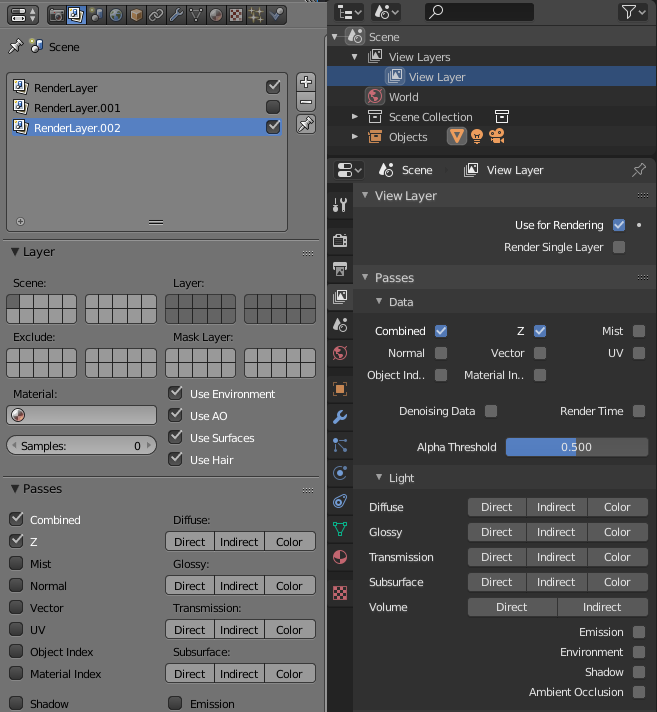Click the light bulb icon in Objects row
Viewport: 657px width, 712px height.
(x=477, y=136)
